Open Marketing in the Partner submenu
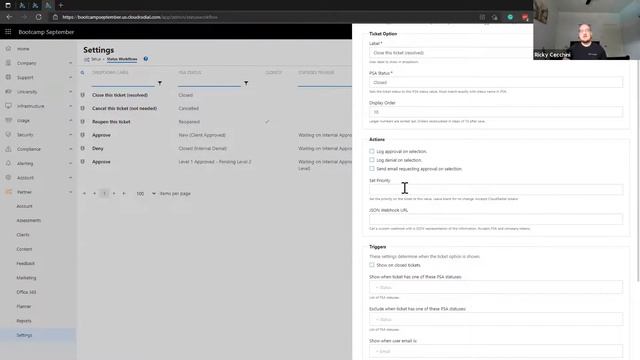This screenshot has width=640, height=360. (x=26, y=278)
